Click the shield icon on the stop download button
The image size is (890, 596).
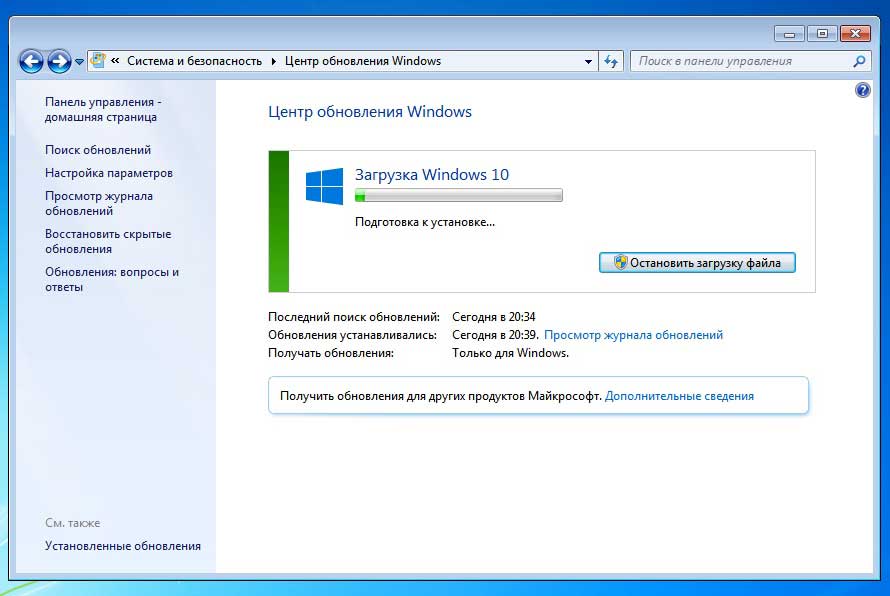(620, 263)
